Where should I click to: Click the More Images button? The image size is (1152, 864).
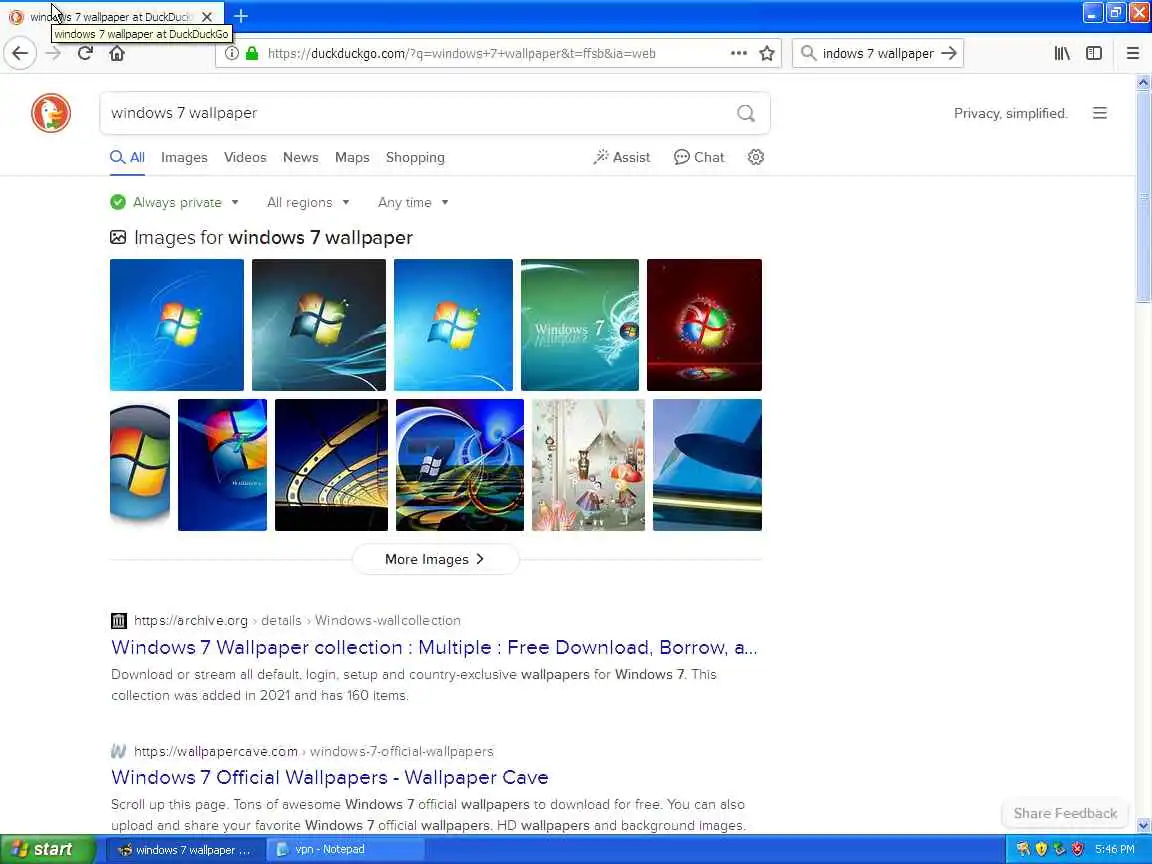click(435, 559)
